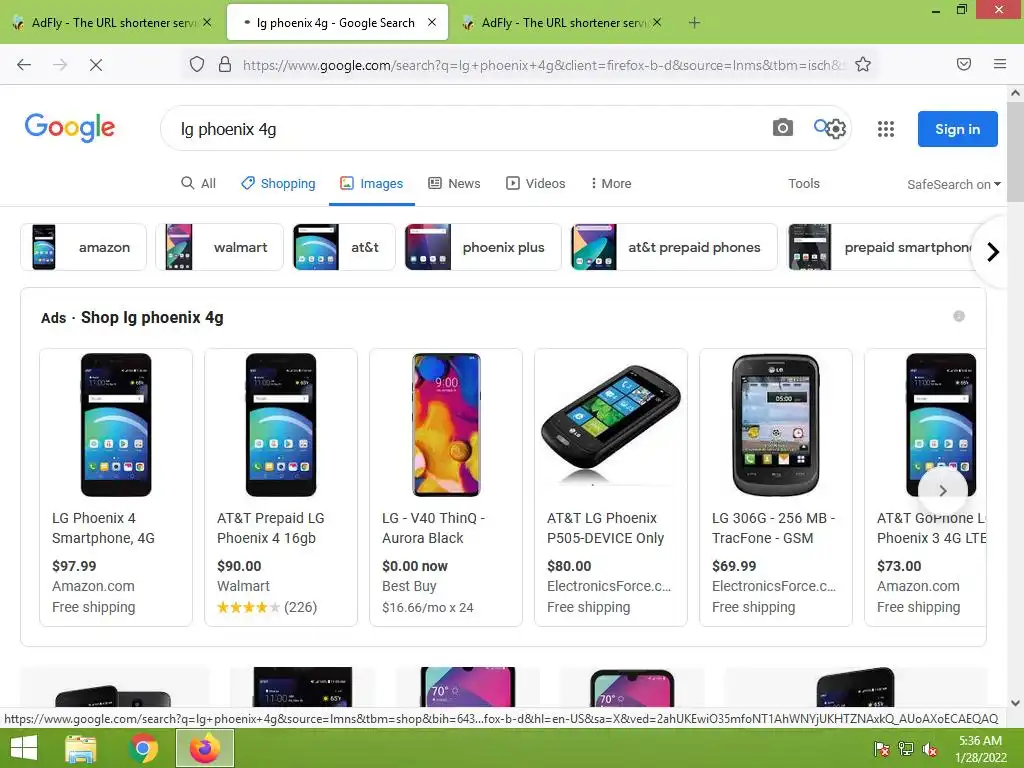Open Windows Start menu
This screenshot has height=768, width=1024.
click(x=24, y=748)
